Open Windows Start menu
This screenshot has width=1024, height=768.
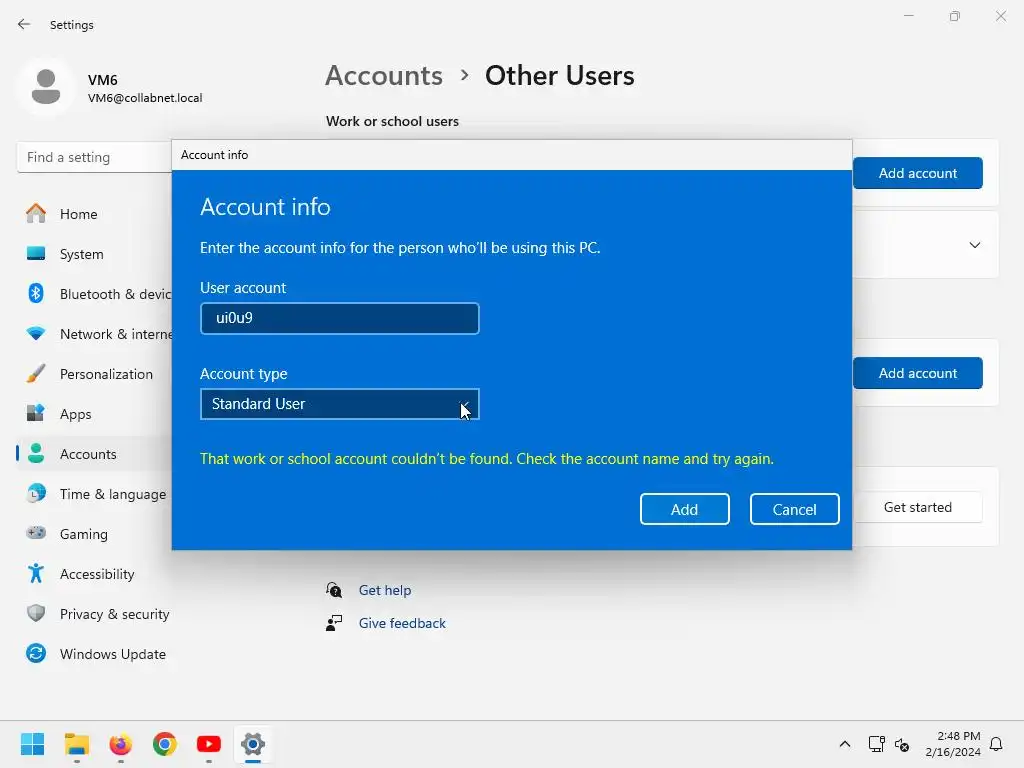pos(32,744)
